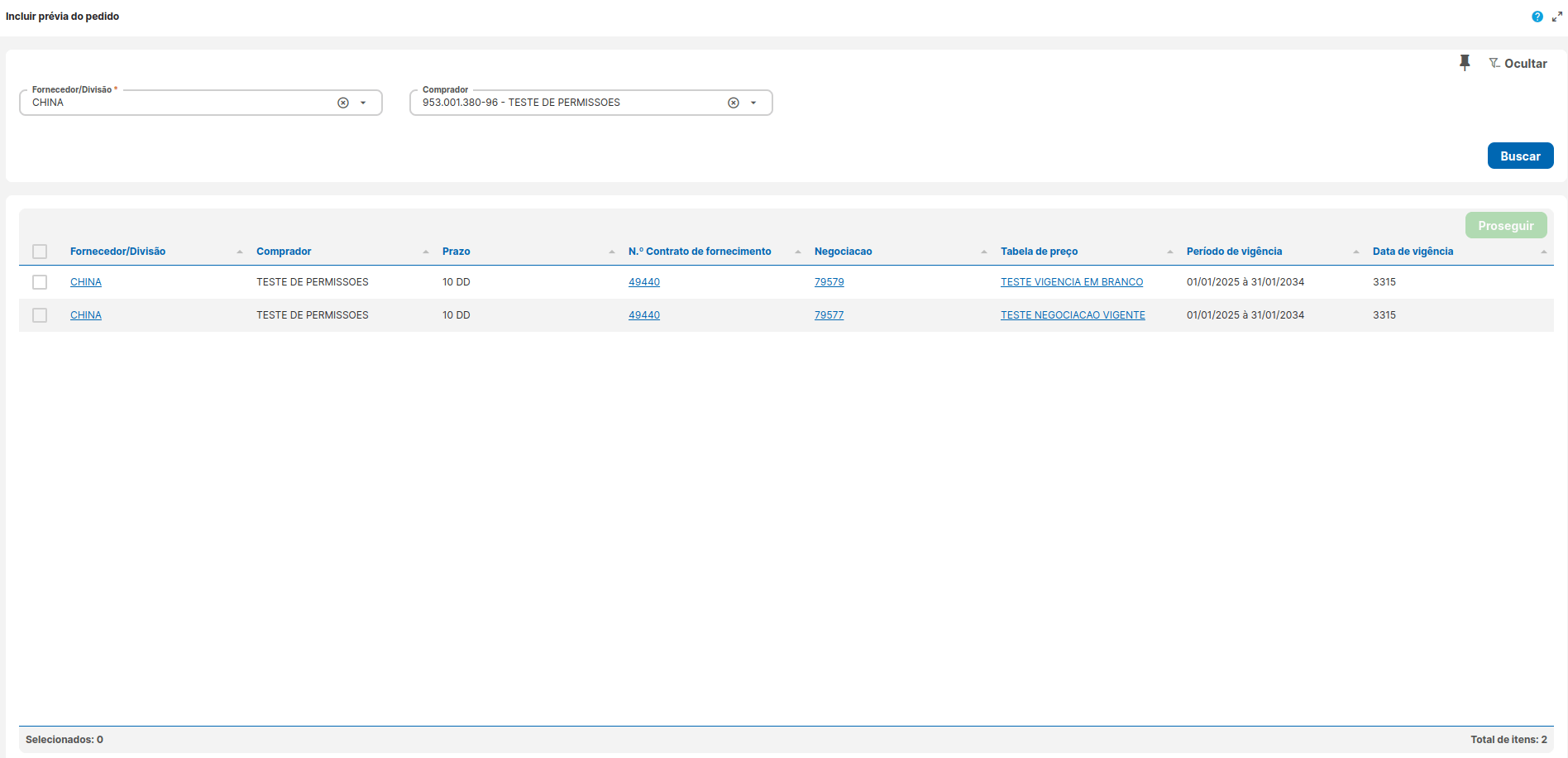Open TESTE VIGENCIA EM BRANCO price table
This screenshot has height=758, width=1568.
(x=1072, y=282)
